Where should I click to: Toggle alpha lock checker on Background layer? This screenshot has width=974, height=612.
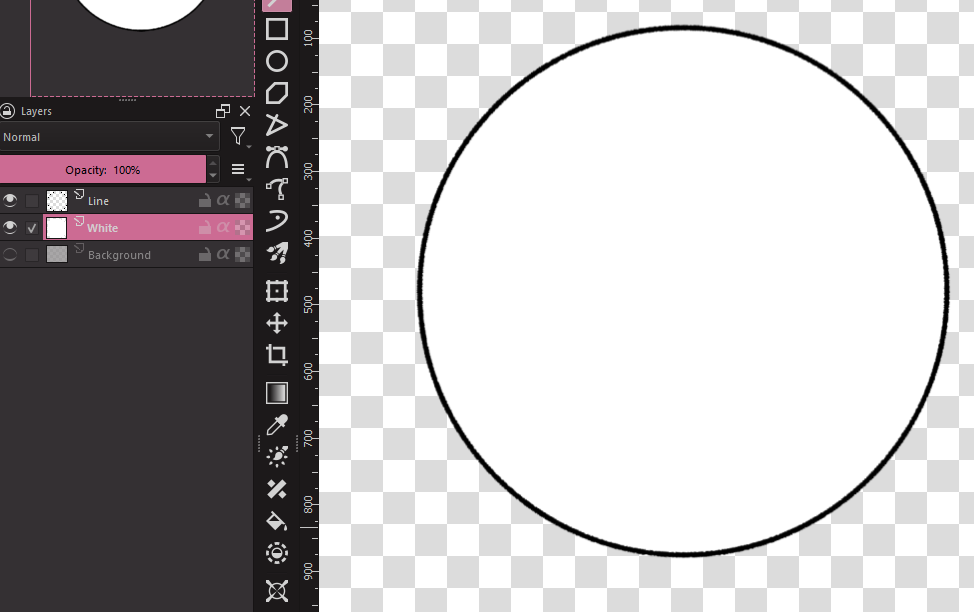(x=243, y=253)
